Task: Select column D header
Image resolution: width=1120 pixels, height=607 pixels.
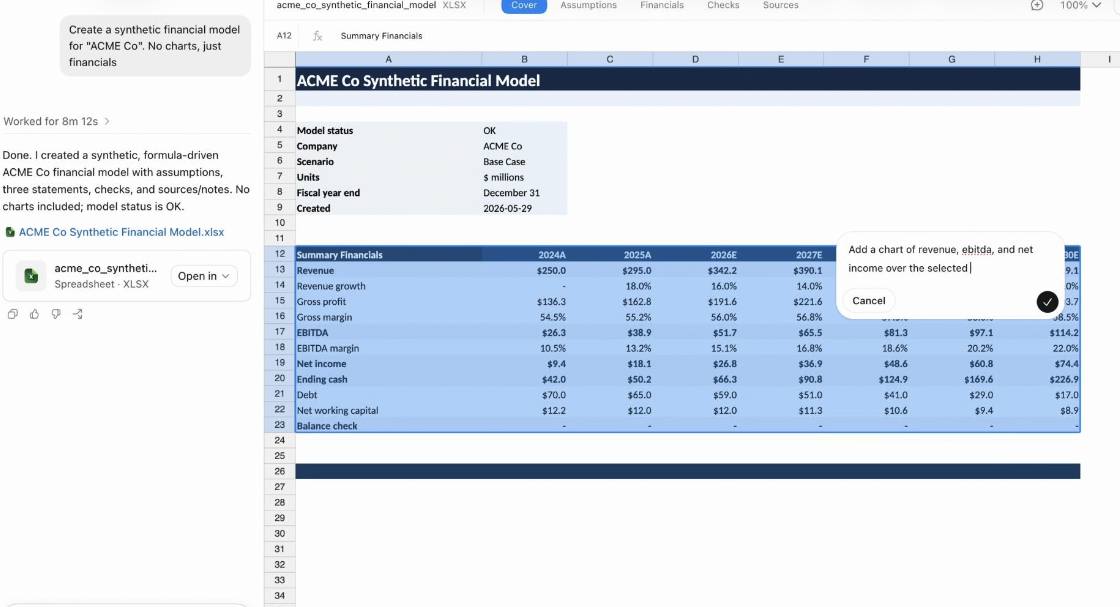Action: 695,59
